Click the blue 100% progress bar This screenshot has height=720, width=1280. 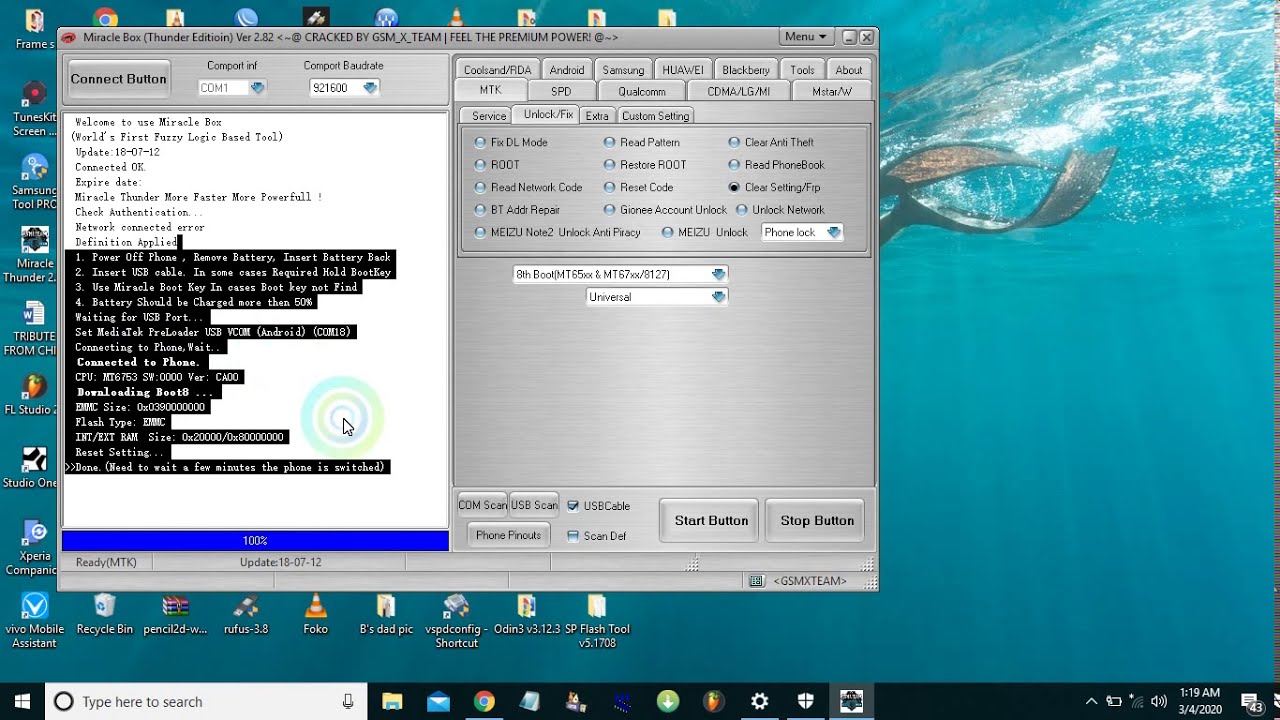pos(255,541)
